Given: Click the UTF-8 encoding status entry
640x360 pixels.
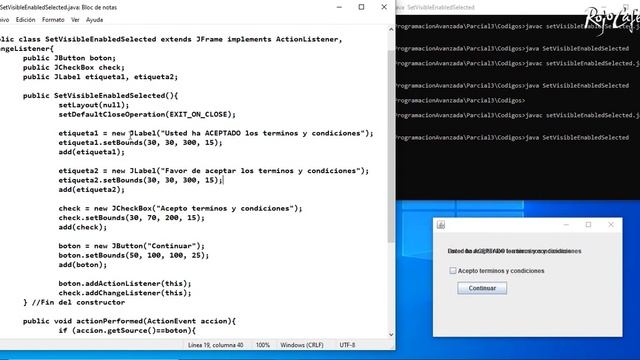Looking at the screenshot, I should coord(347,345).
